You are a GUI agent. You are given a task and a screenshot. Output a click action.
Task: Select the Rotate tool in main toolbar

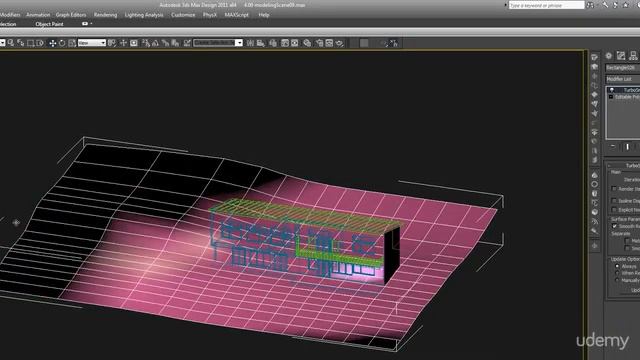tap(62, 43)
